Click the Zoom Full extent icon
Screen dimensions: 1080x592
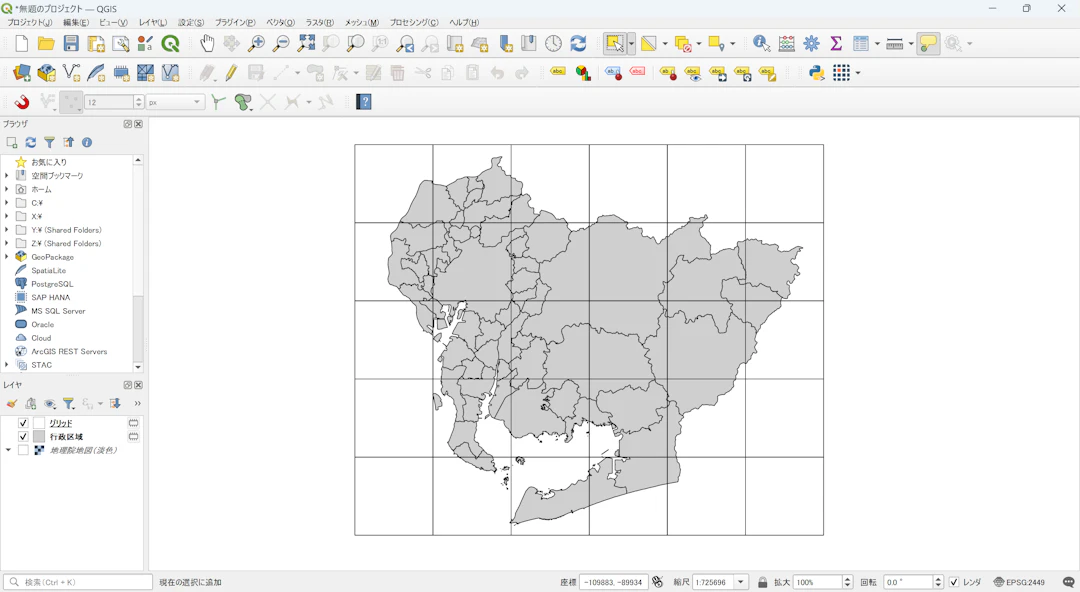pos(306,44)
